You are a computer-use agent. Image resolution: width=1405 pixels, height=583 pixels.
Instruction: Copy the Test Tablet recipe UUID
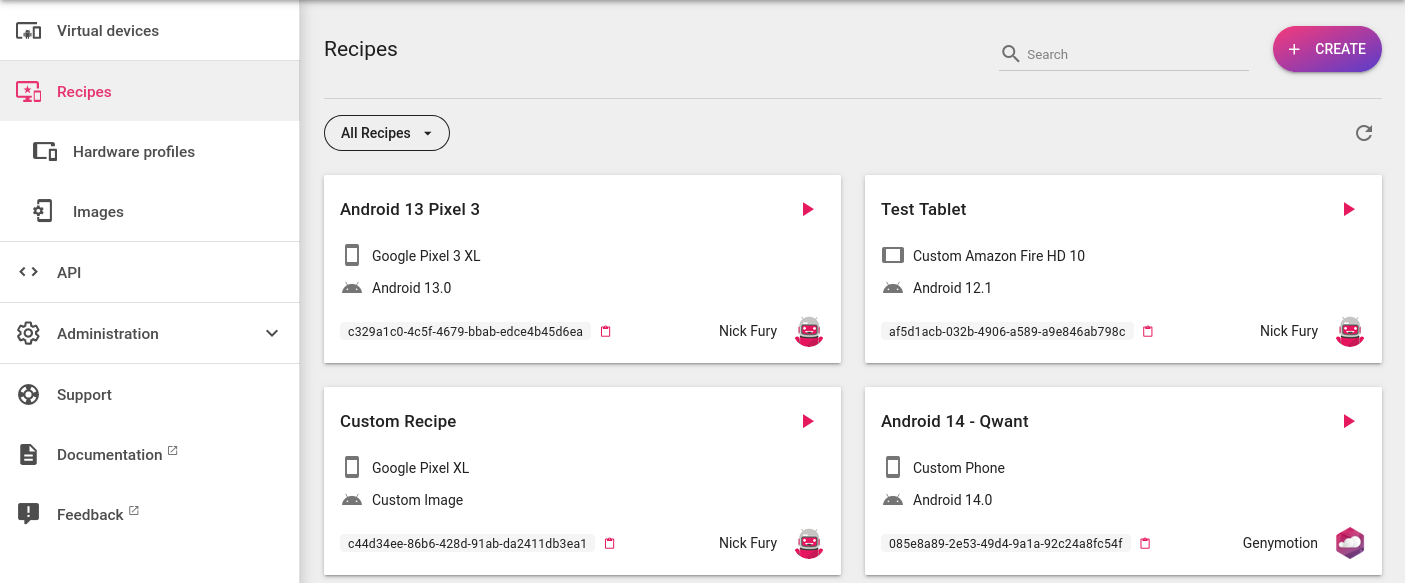[x=1147, y=331]
